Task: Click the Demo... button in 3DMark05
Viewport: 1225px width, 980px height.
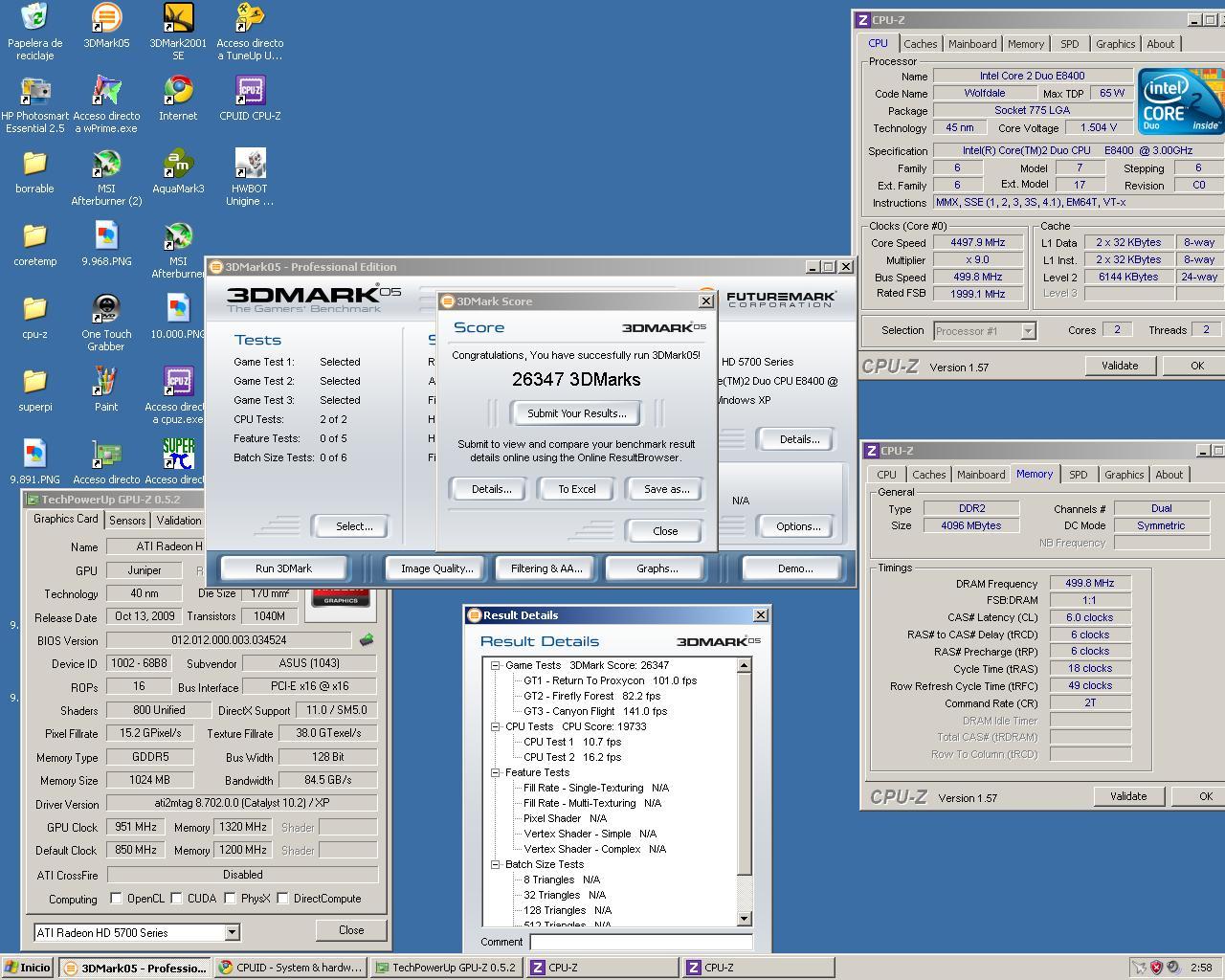Action: (x=794, y=568)
